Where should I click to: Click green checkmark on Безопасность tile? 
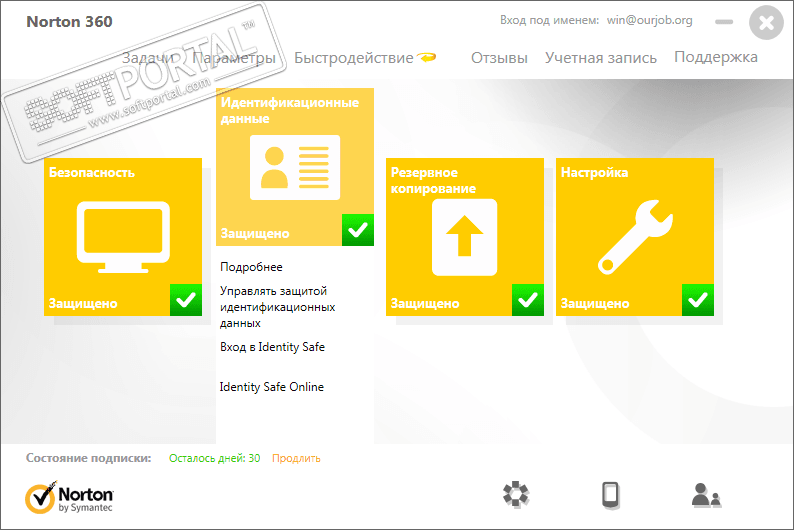pyautogui.click(x=186, y=300)
